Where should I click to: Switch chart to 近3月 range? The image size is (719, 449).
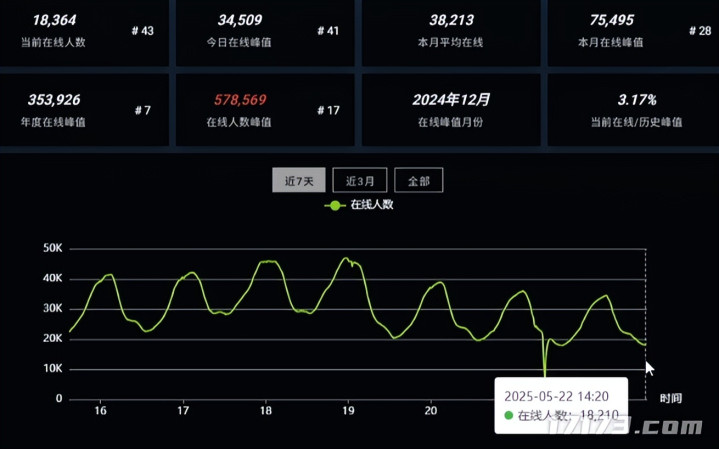360,180
